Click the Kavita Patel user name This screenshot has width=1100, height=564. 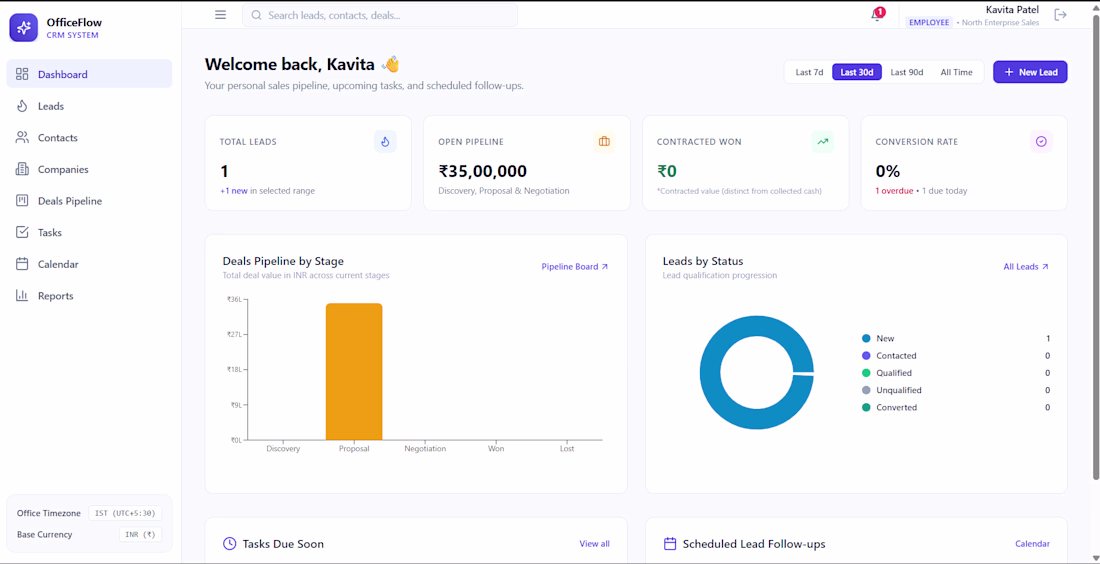point(1012,10)
